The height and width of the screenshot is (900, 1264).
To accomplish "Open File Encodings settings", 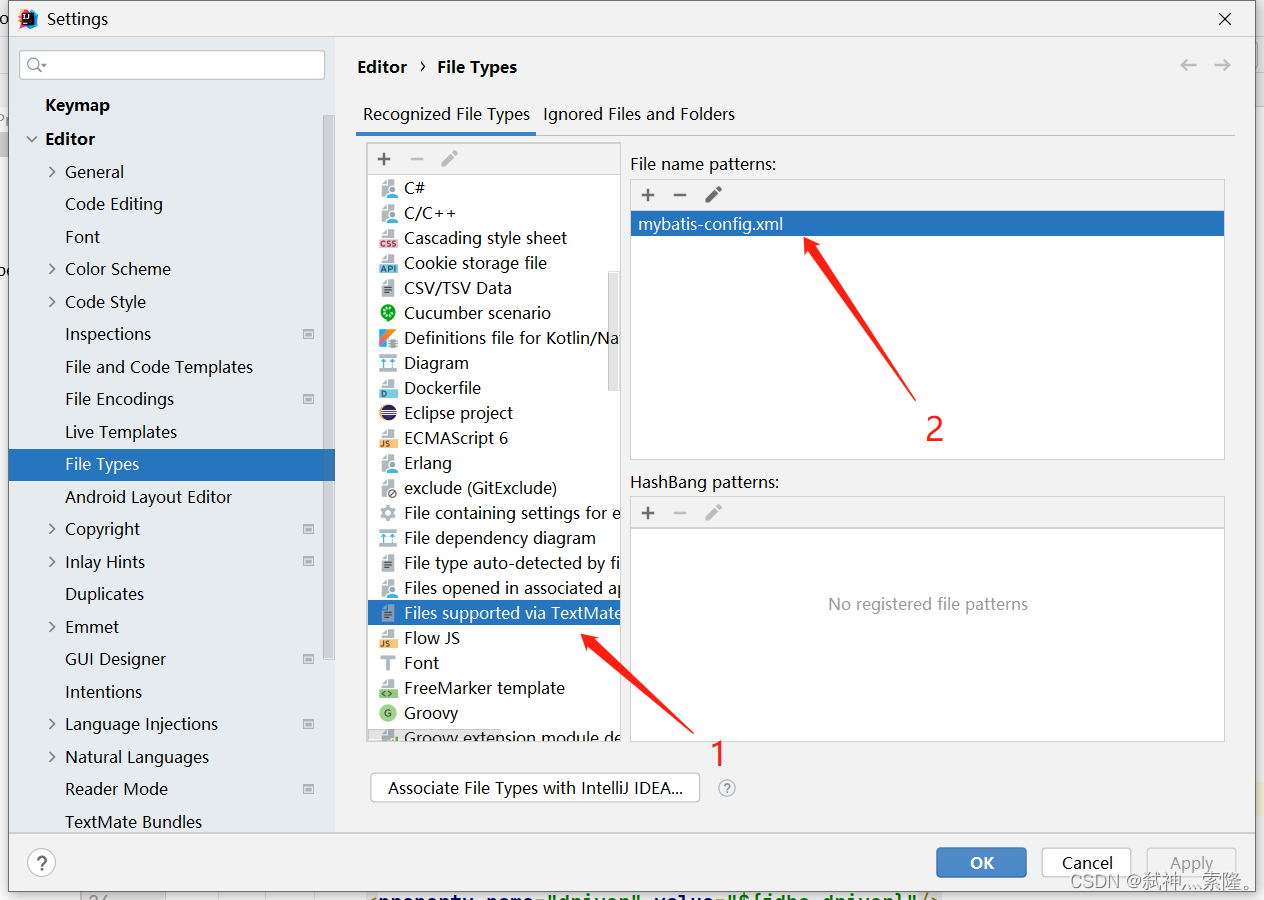I will click(119, 399).
